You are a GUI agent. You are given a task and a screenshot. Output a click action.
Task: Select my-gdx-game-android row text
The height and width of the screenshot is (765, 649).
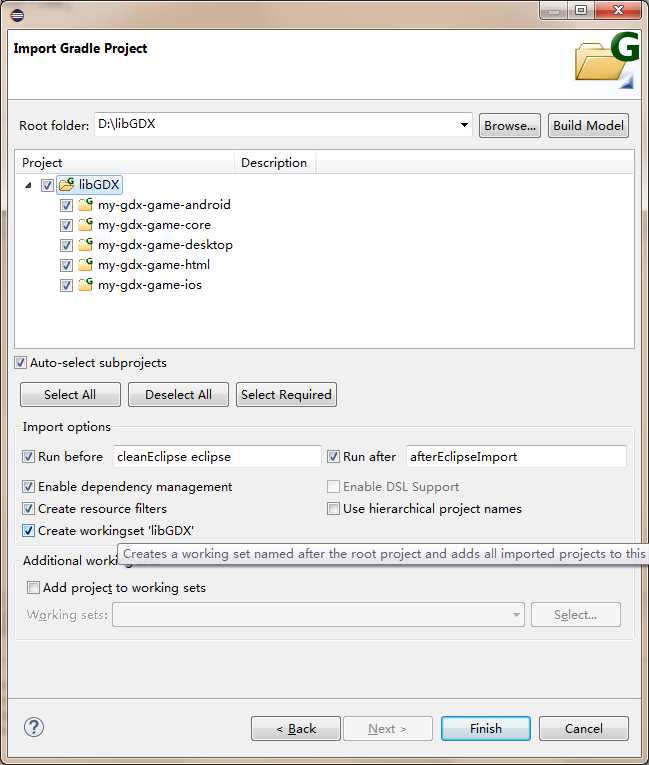coord(164,204)
